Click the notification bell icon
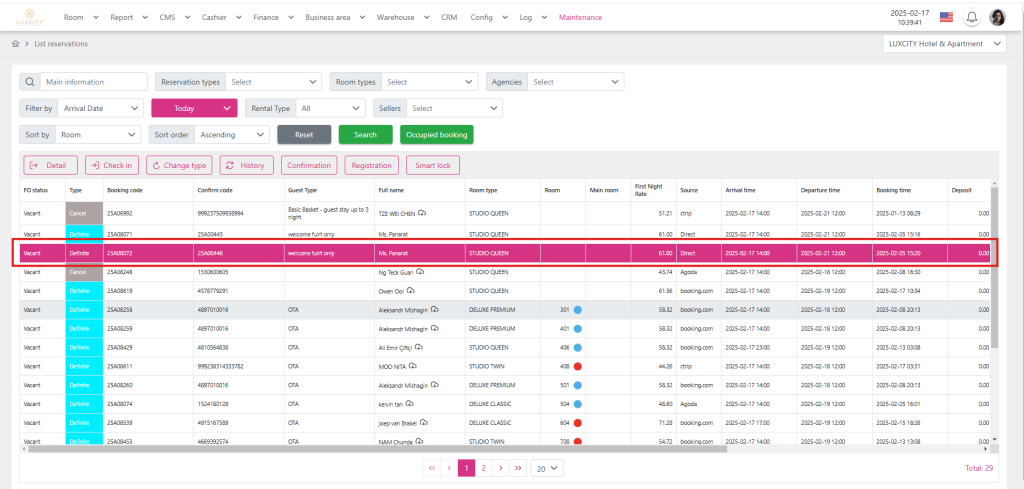The height and width of the screenshot is (489, 1024). click(971, 17)
